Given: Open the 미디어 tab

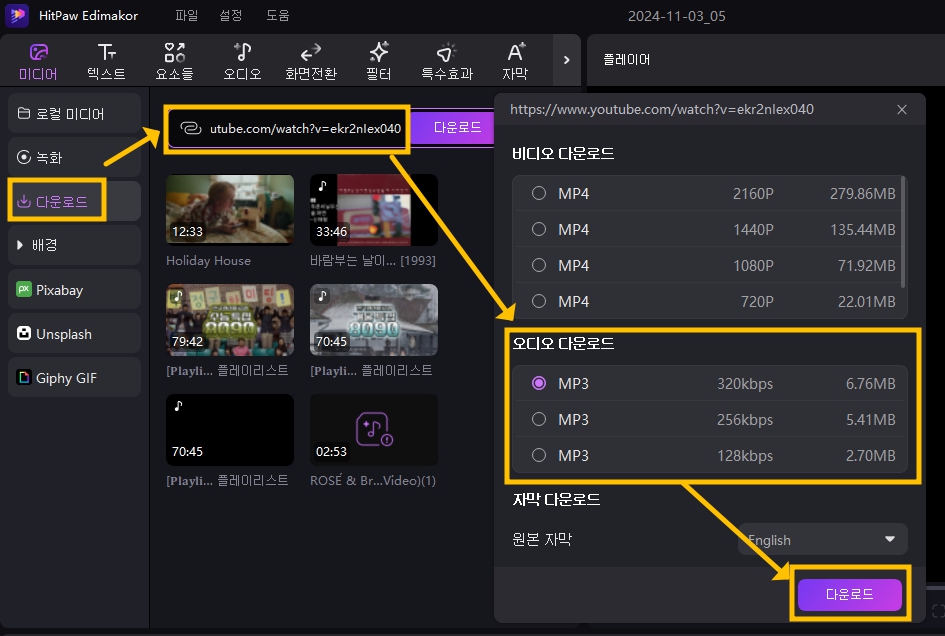Looking at the screenshot, I should pos(38,61).
